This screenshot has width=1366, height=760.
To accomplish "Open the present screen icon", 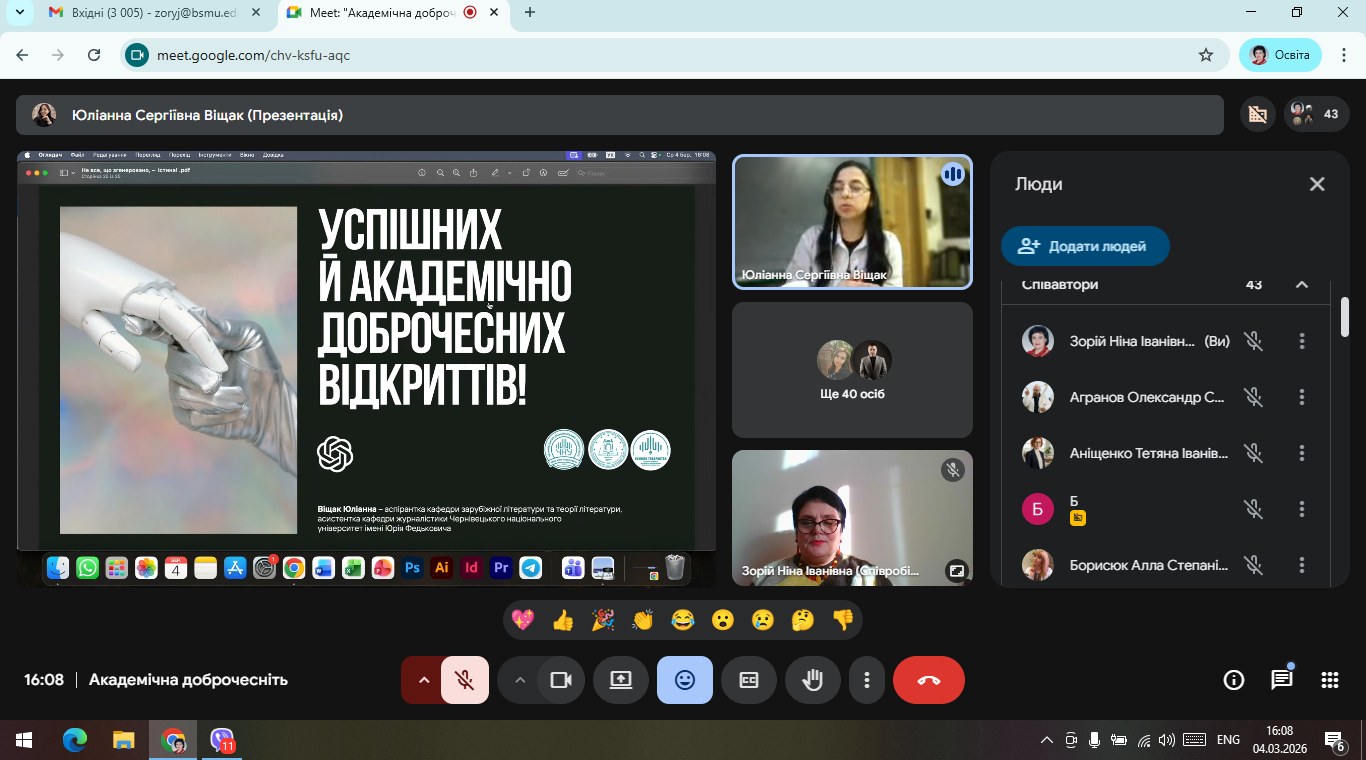I will [620, 680].
